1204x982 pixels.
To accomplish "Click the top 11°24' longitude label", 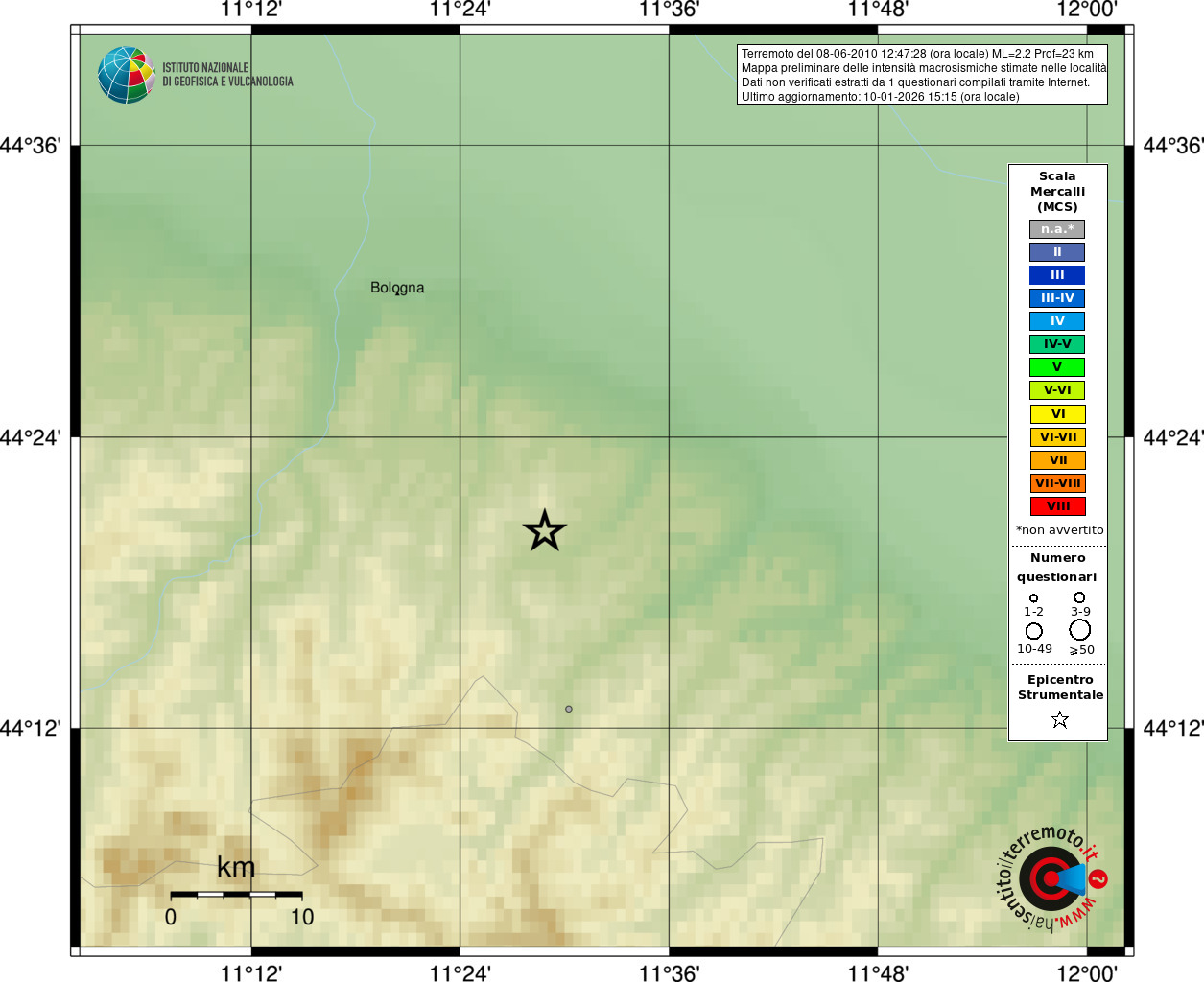I will [460, 10].
